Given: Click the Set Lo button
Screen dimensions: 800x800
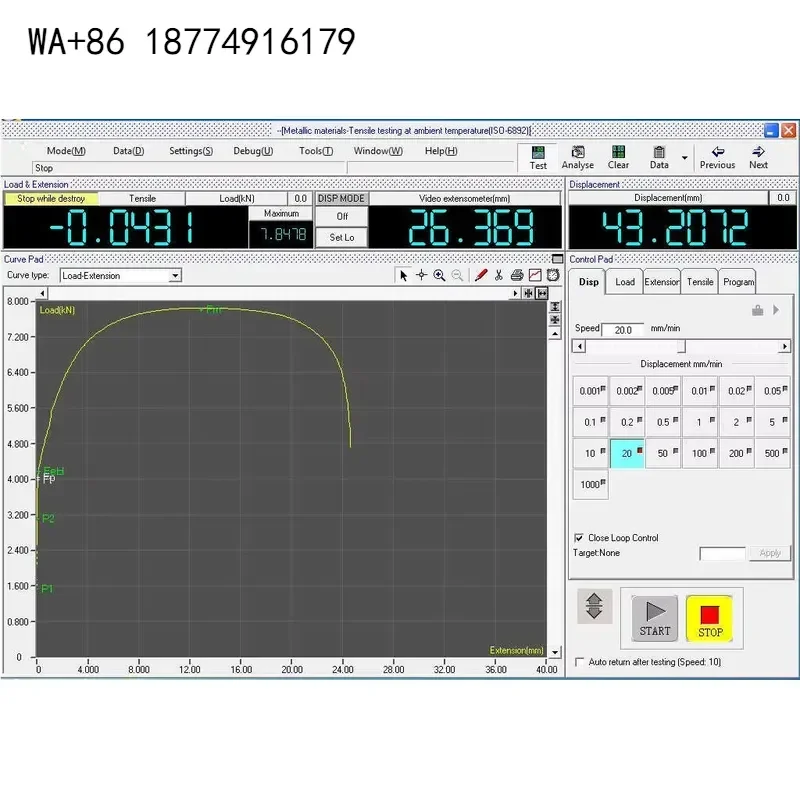Looking at the screenshot, I should point(342,237).
